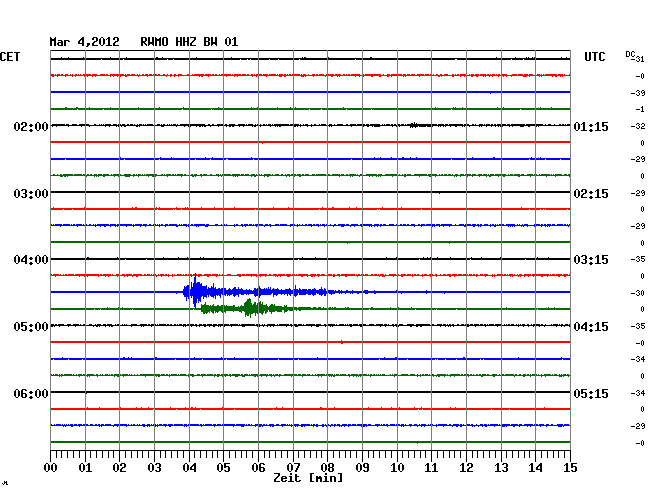650x494 pixels.
Task: Click the 03:15 UTC time label
Action: click(591, 260)
